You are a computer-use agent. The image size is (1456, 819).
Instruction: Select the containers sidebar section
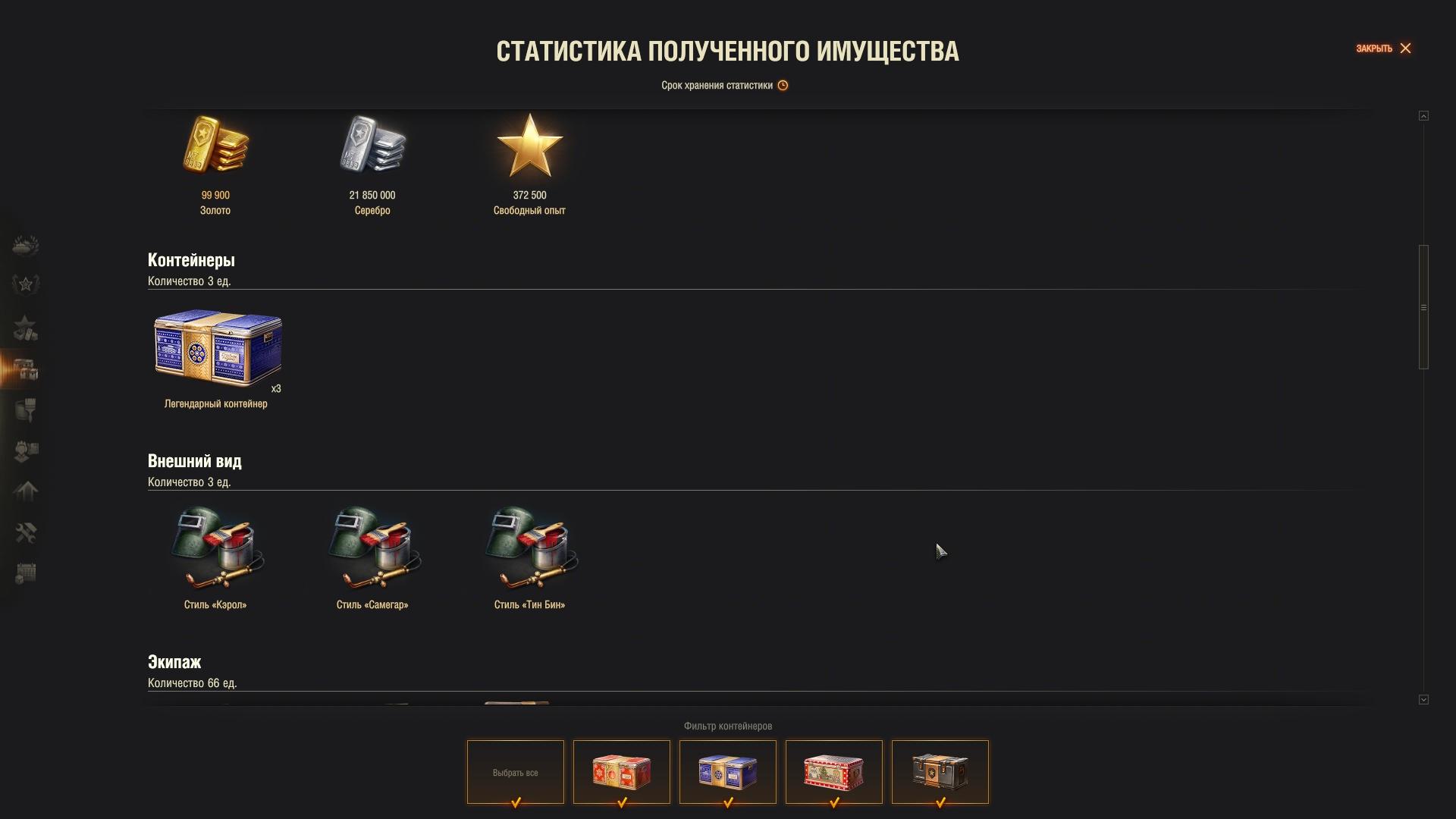click(26, 369)
